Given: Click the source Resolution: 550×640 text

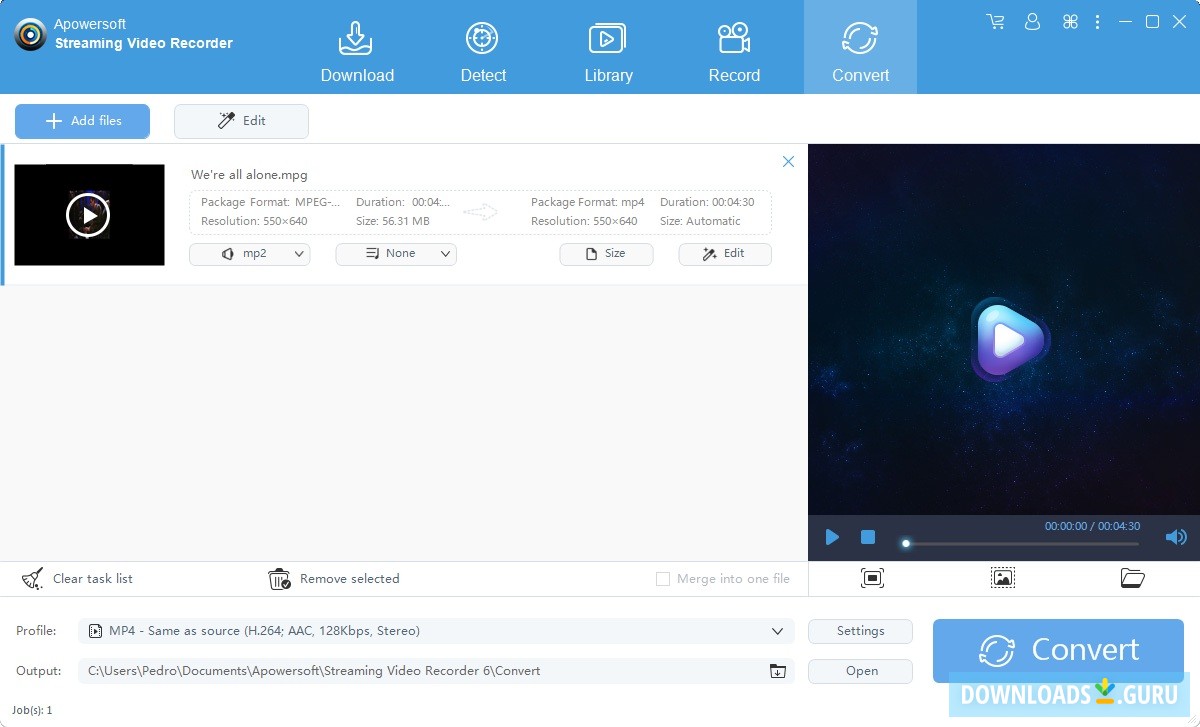Looking at the screenshot, I should click(x=254, y=221).
